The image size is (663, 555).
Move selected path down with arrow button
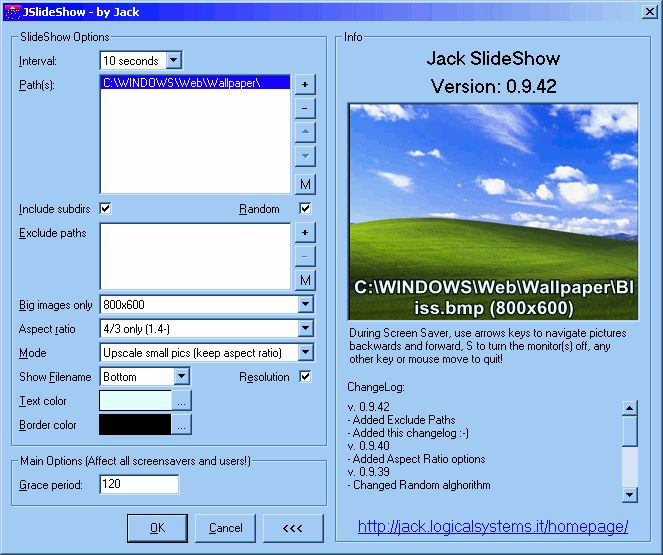click(x=305, y=156)
